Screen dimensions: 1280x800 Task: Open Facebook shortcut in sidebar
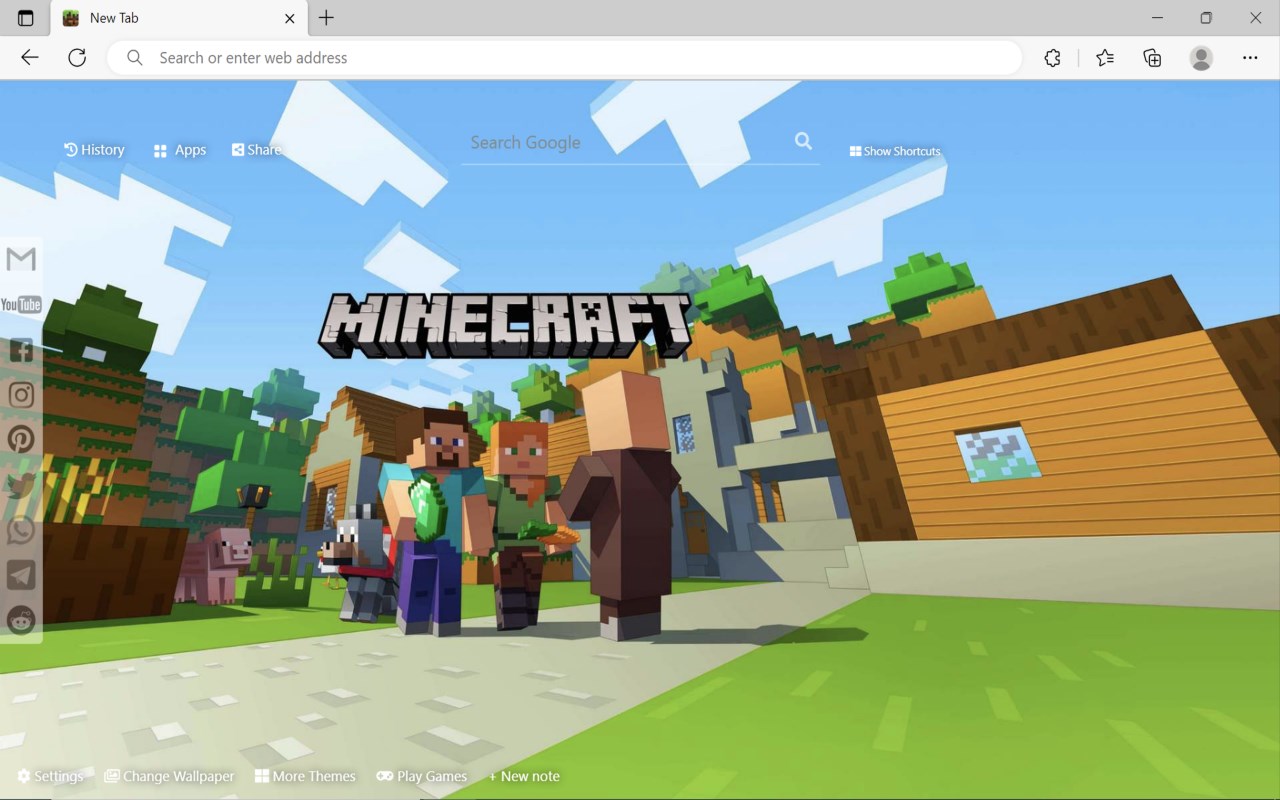(x=21, y=350)
